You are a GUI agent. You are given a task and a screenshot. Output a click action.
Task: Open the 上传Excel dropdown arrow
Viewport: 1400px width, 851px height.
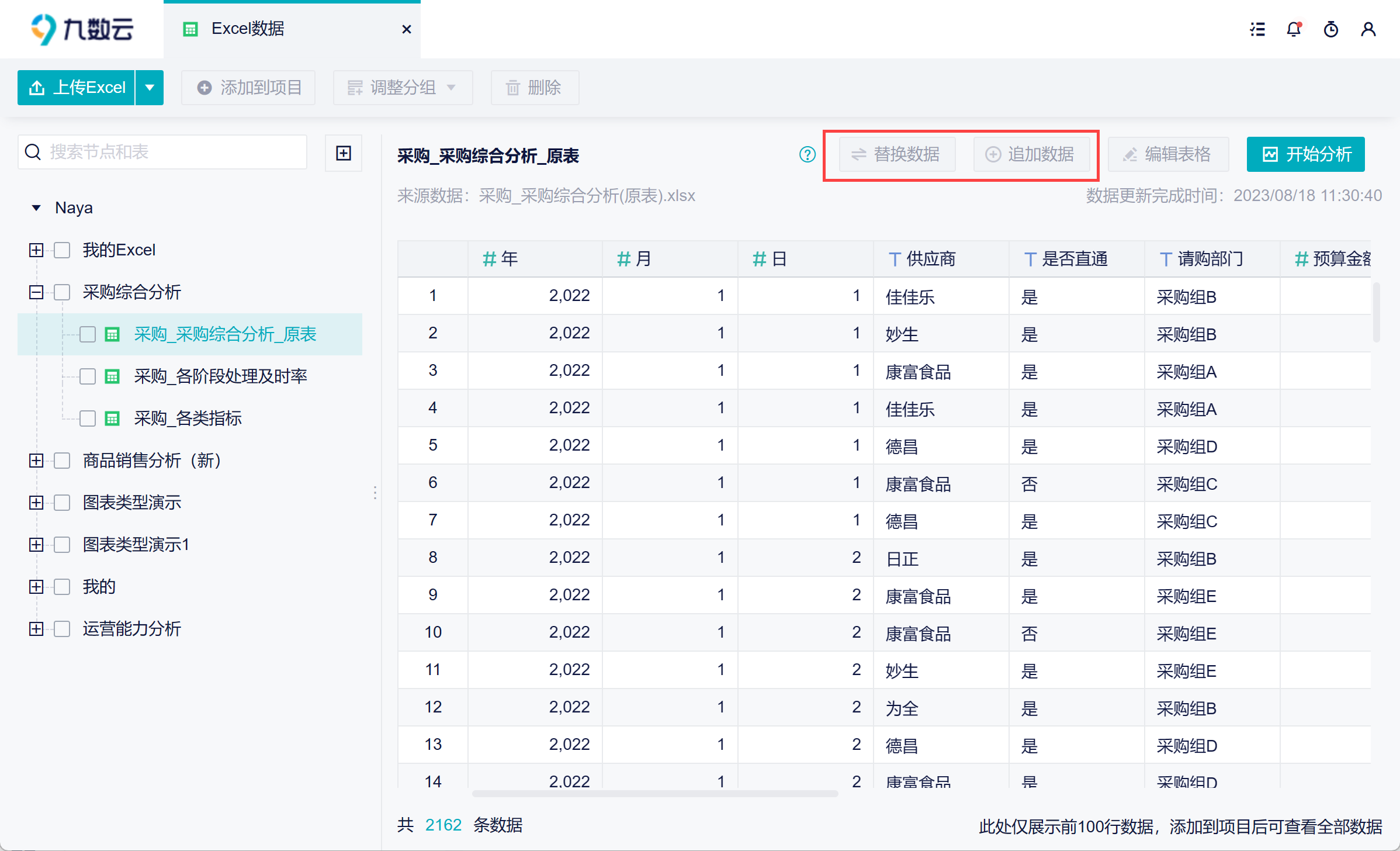point(150,88)
